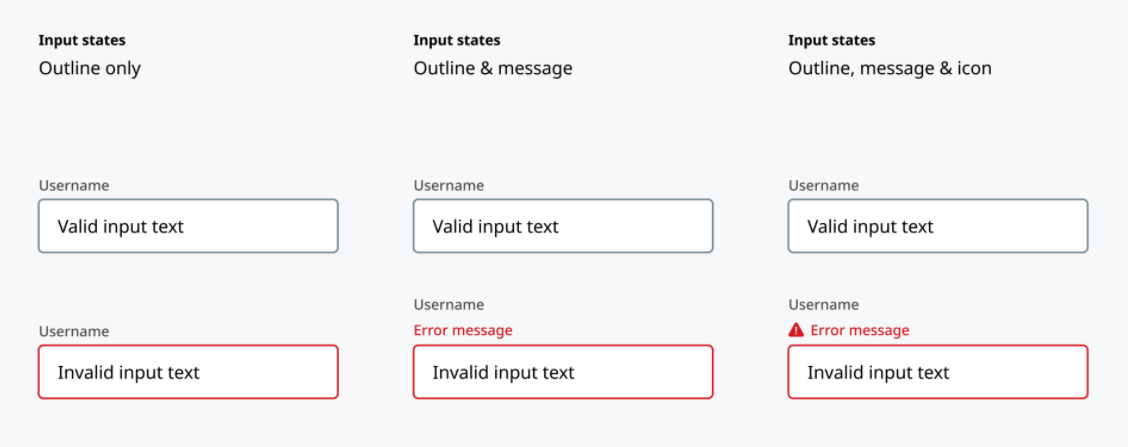Click Username label above valid Outline & message field
The image size is (1128, 447).
tap(449, 186)
